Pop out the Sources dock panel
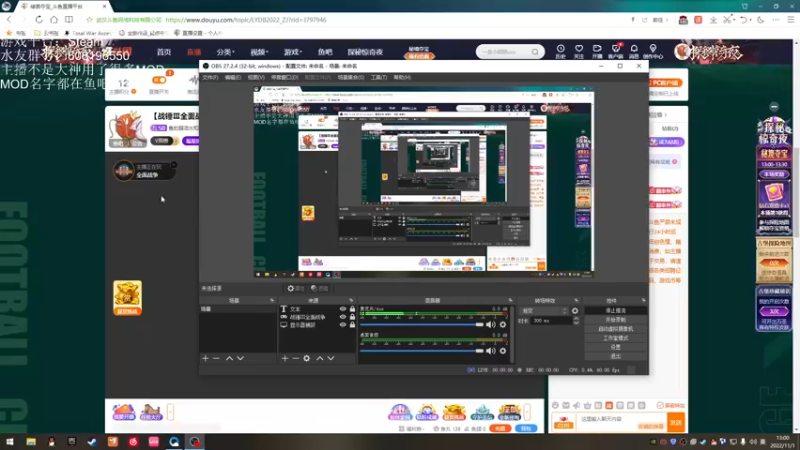Image resolution: width=800 pixels, height=450 pixels. pyautogui.click(x=351, y=301)
